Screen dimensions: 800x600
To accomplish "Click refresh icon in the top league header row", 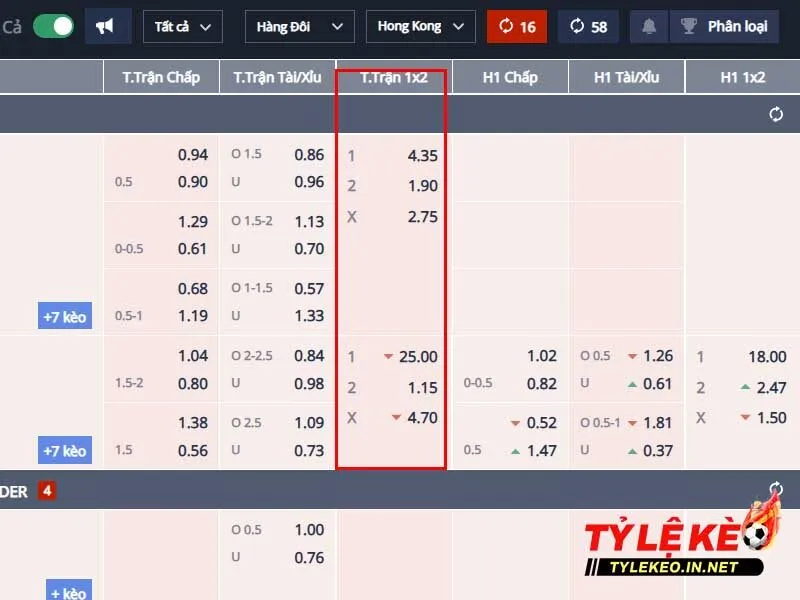I will 776,114.
